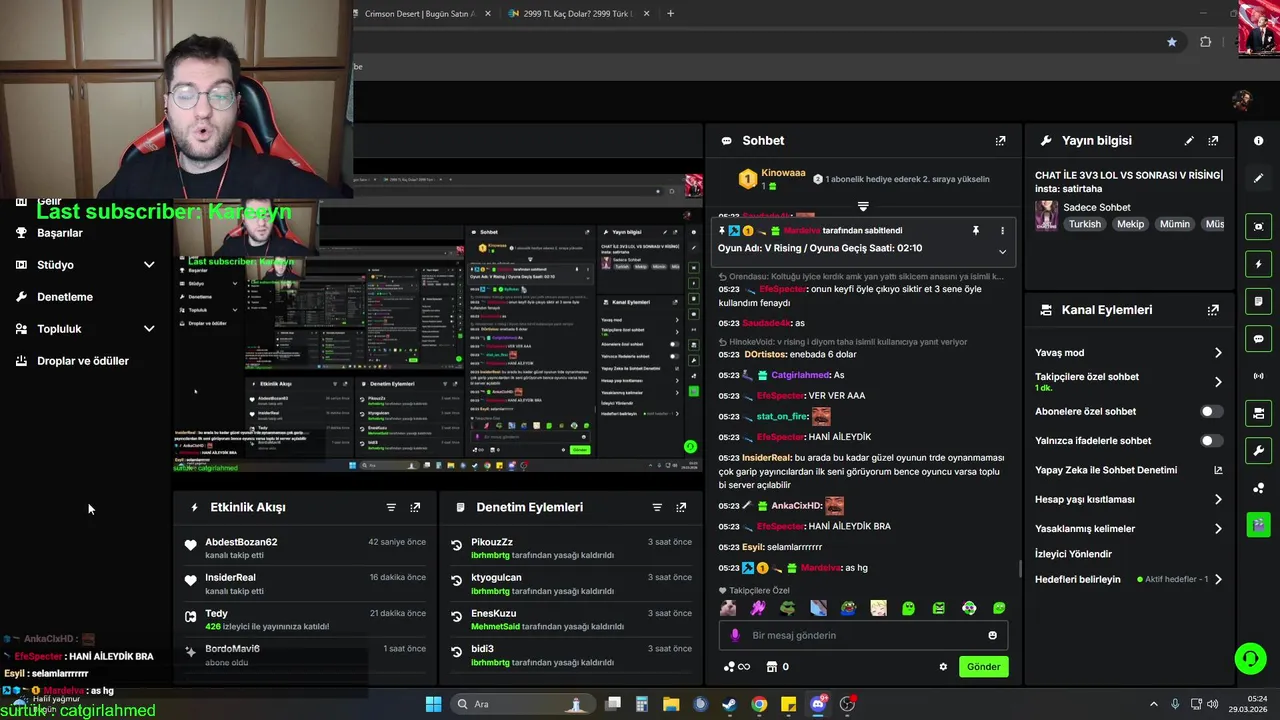Filter the Etkinlik Akışı feed

click(391, 508)
